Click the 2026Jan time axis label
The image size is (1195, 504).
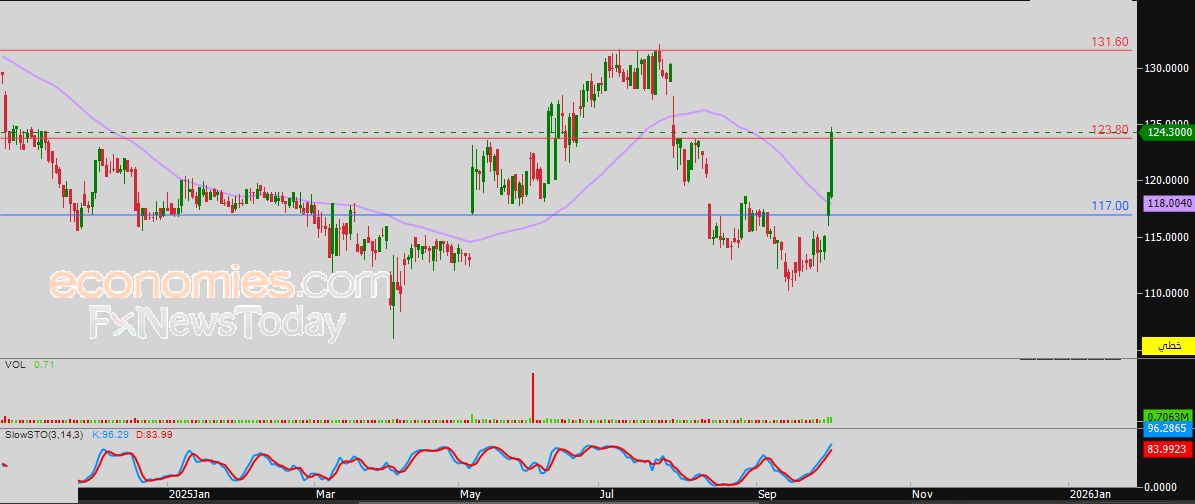click(x=1088, y=494)
